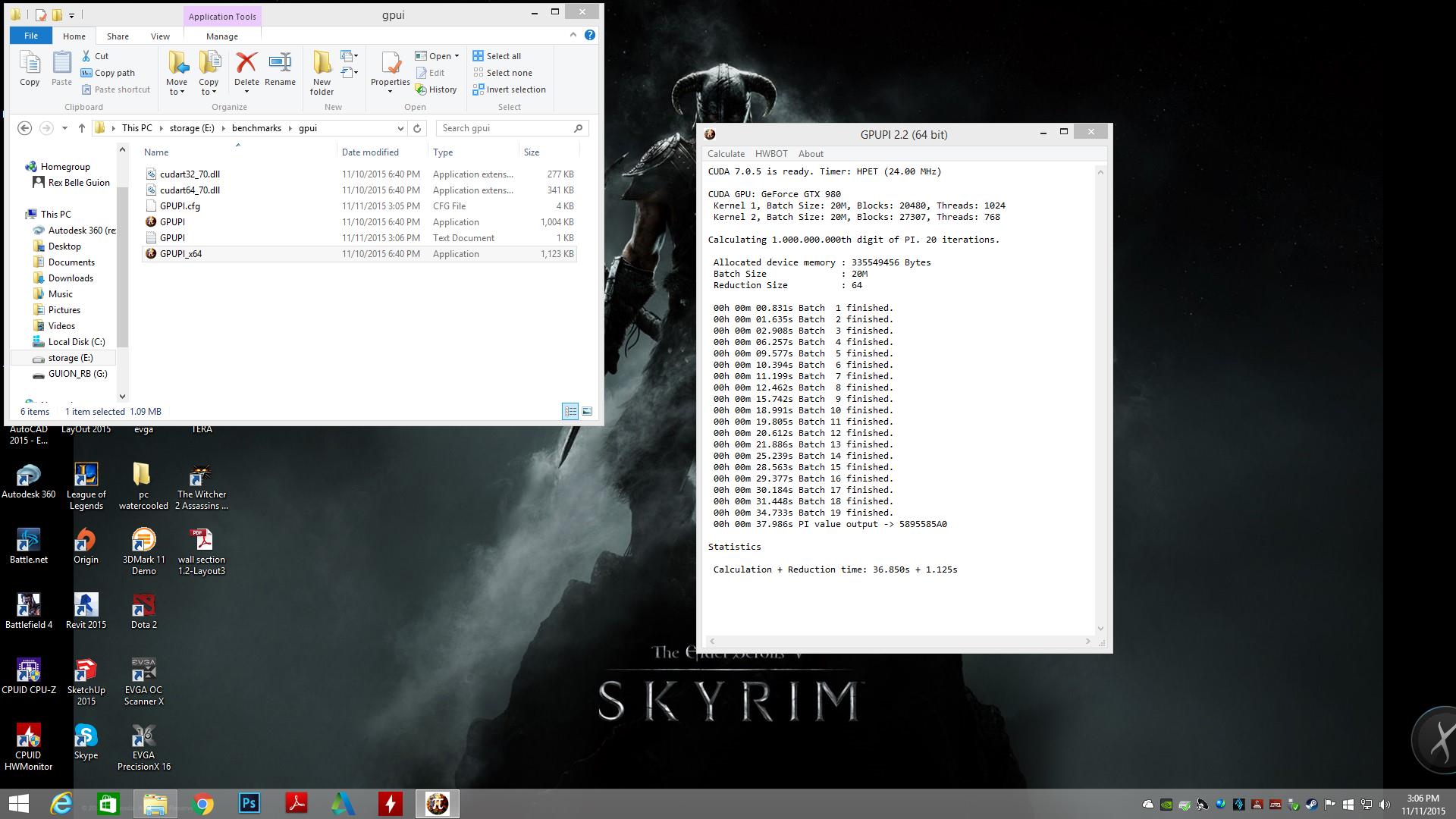Click Invert selection in the ribbon
This screenshot has width=1456, height=819.
[509, 89]
